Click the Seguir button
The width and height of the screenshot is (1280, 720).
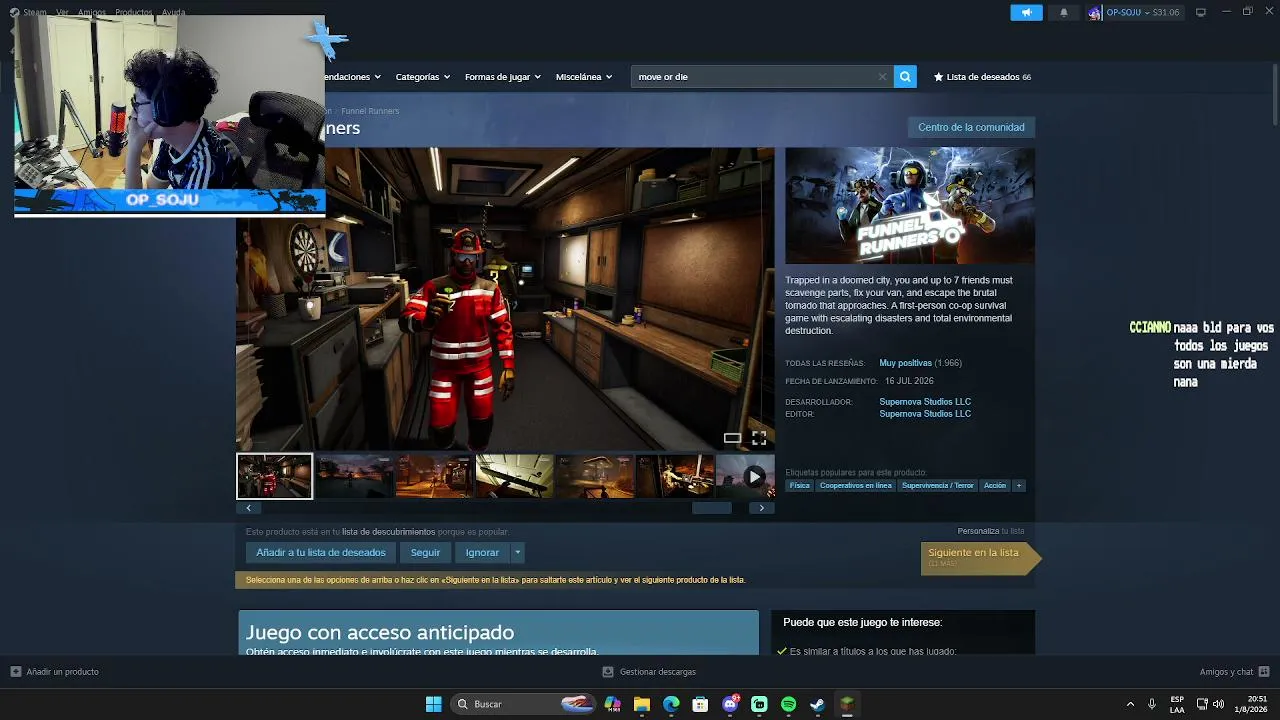click(425, 552)
